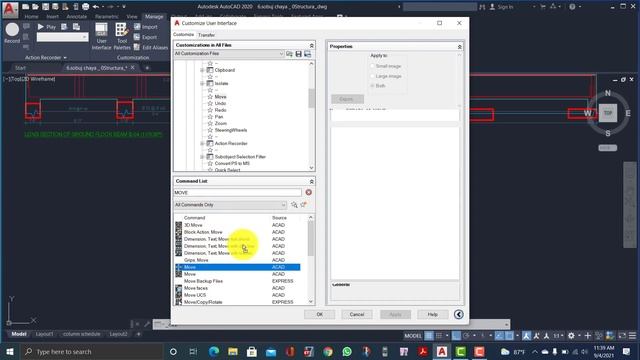The width and height of the screenshot is (640, 360).
Task: Click the Windows search box
Action: [92, 351]
